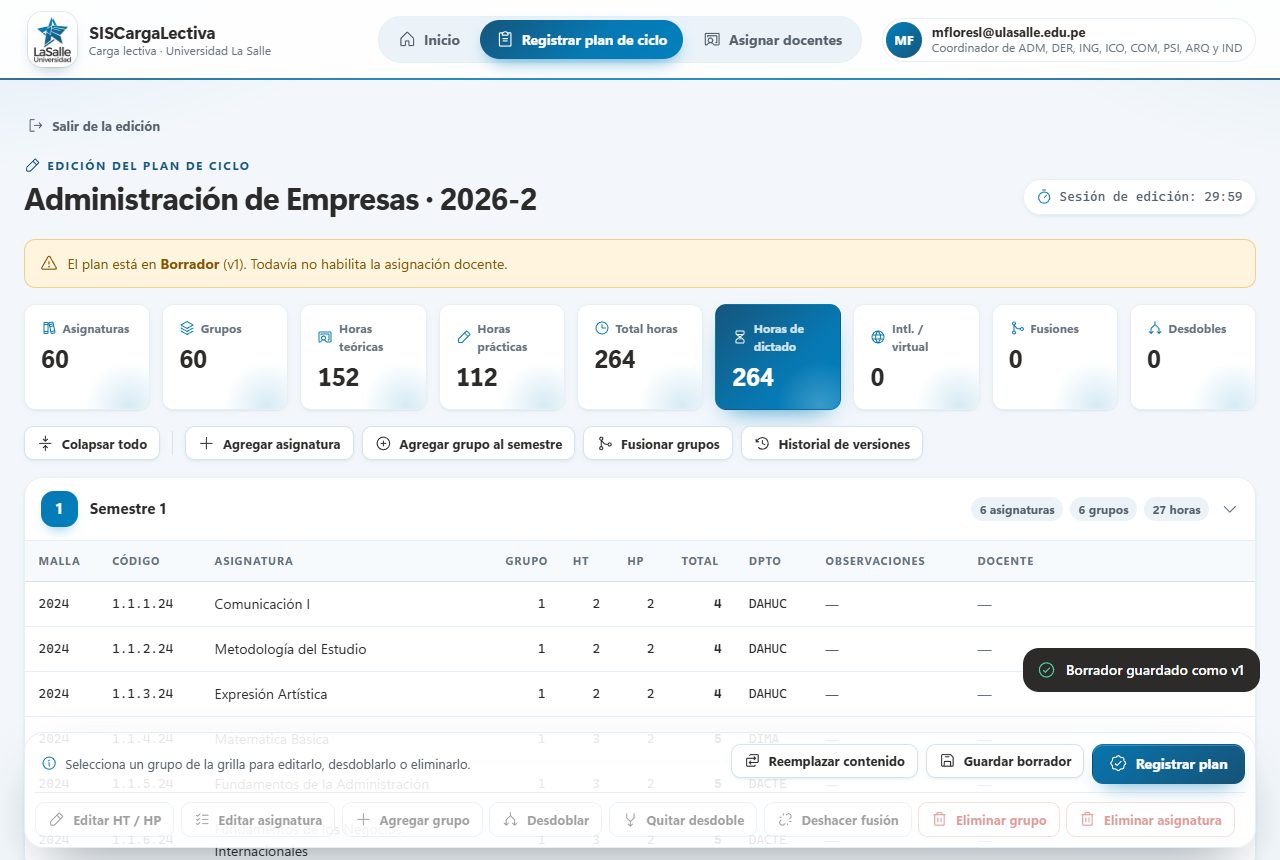
Task: Select the Comunicación I row
Action: tap(640, 604)
